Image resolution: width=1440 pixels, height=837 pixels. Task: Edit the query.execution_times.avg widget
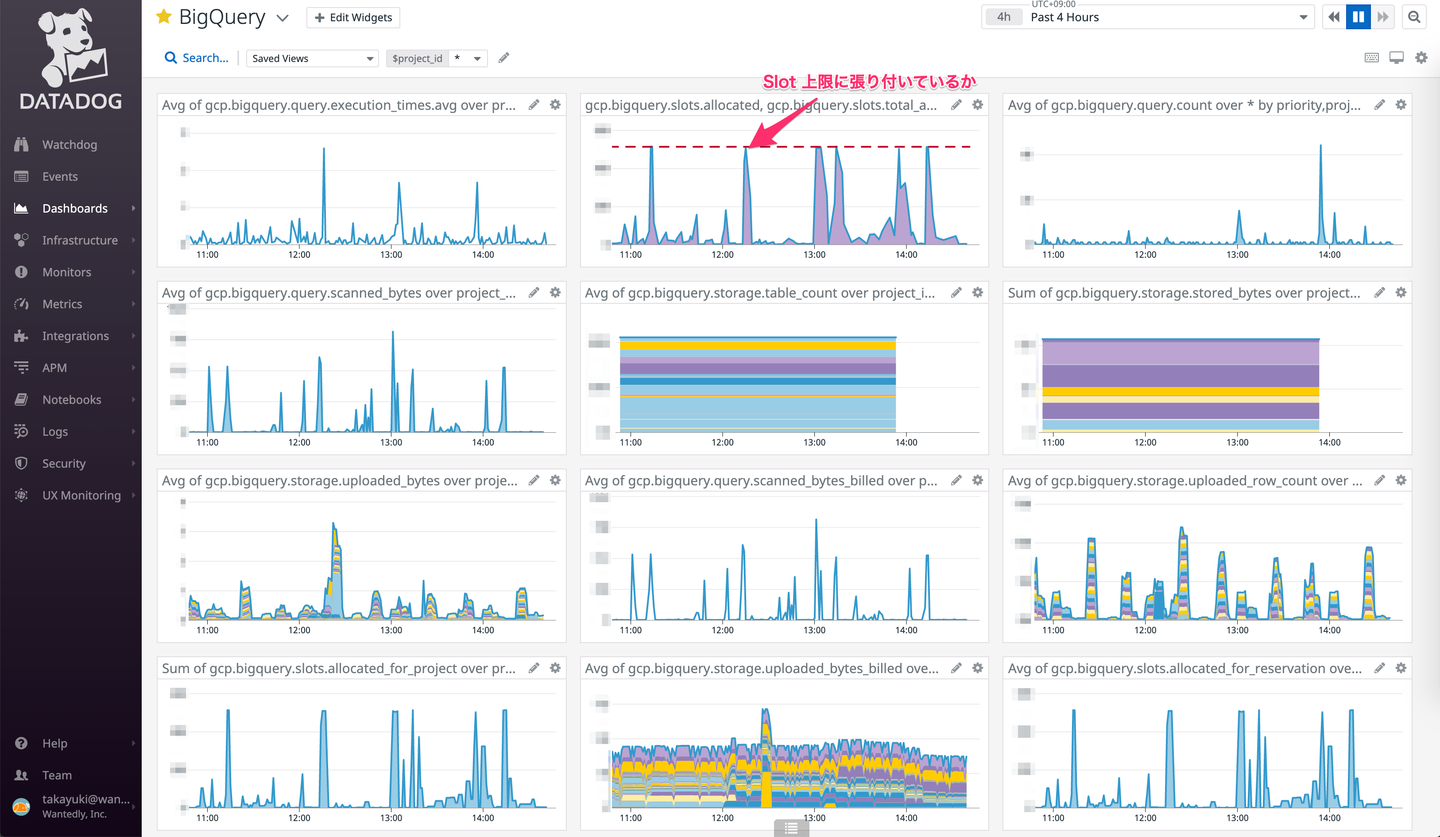coord(534,105)
